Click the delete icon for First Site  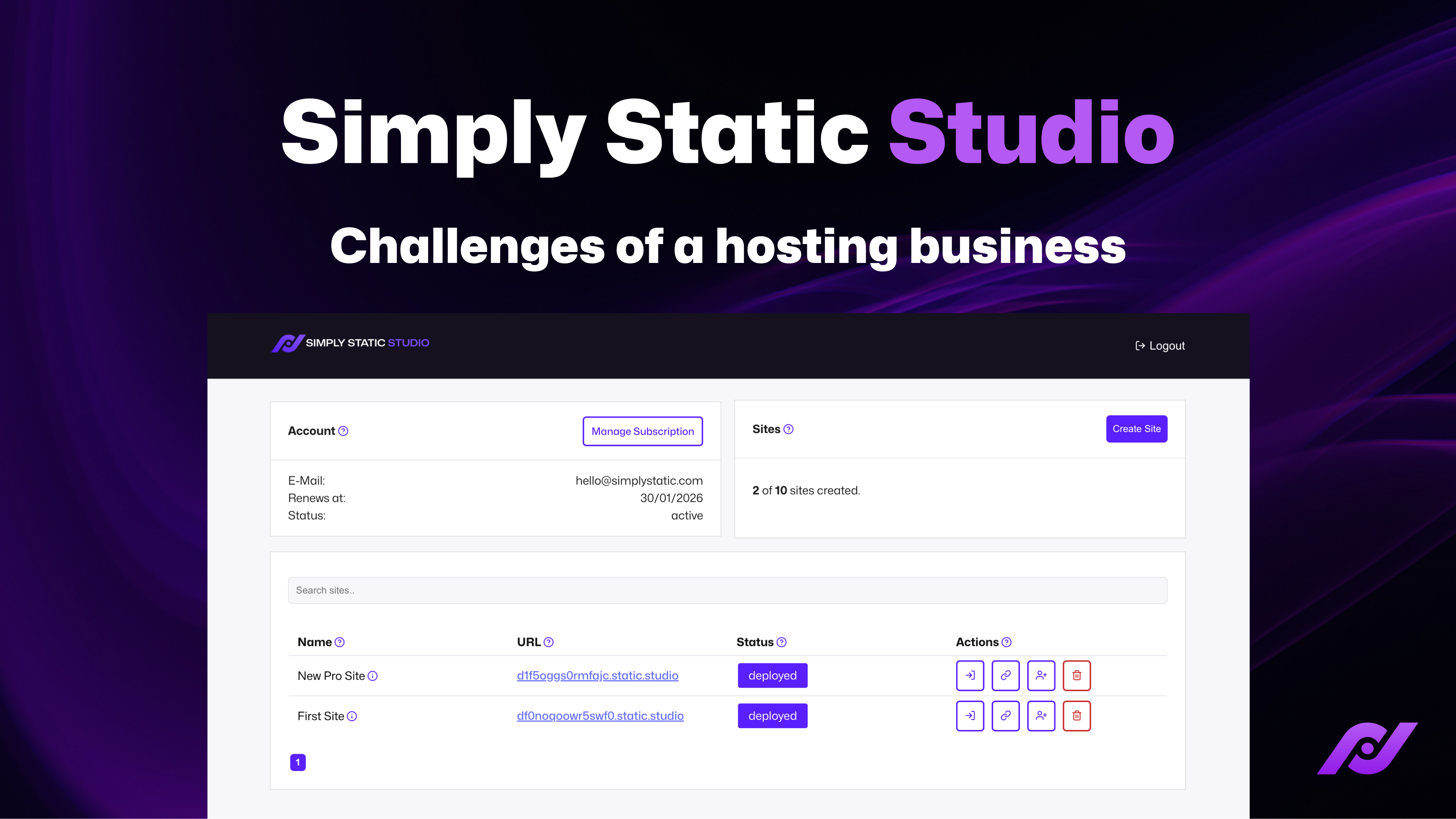click(x=1076, y=715)
